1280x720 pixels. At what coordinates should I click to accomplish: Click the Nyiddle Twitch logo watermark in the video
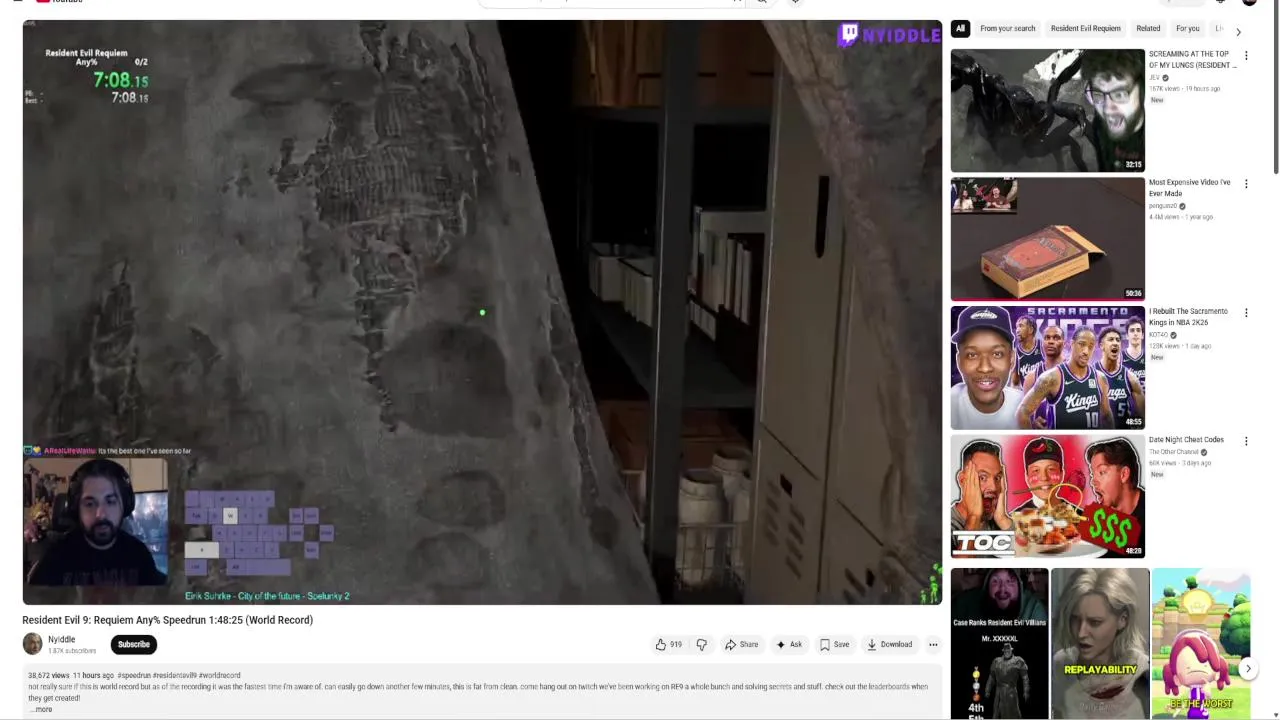point(889,35)
